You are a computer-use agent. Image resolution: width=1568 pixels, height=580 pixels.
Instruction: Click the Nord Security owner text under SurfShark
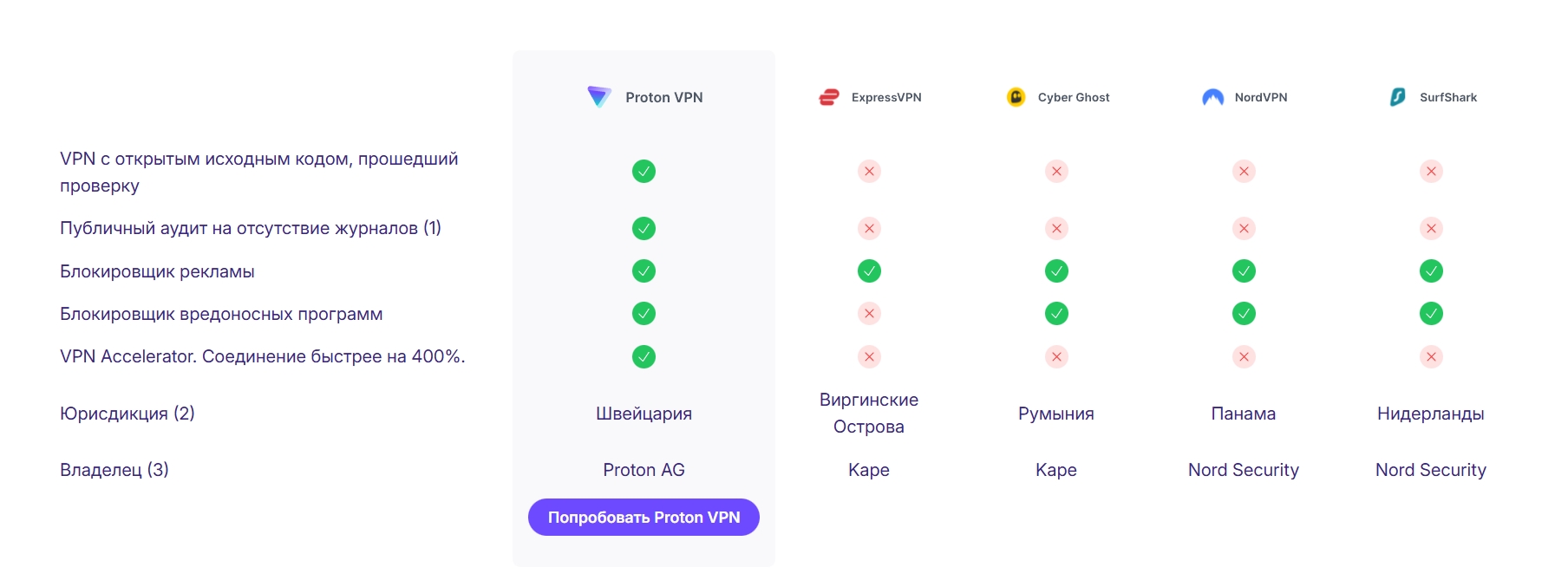1430,469
